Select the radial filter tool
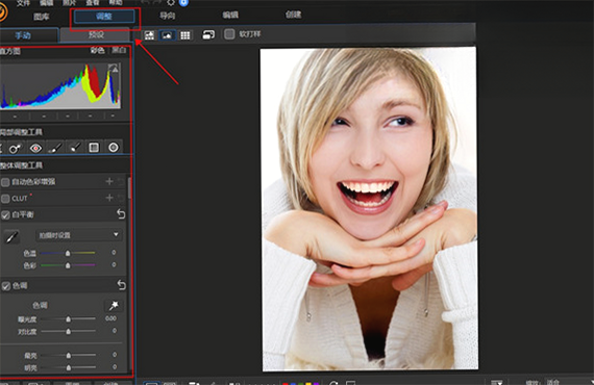The height and width of the screenshot is (385, 594). tap(113, 148)
